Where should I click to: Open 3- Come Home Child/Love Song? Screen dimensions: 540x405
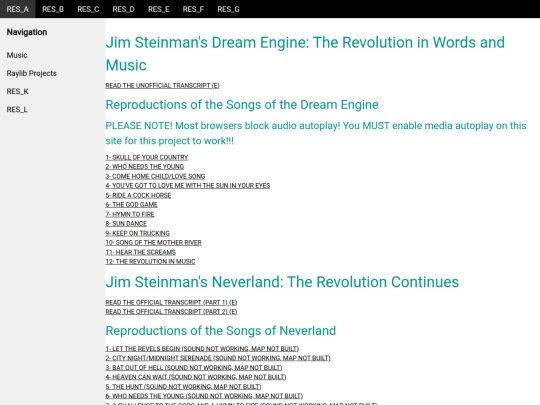(155, 176)
